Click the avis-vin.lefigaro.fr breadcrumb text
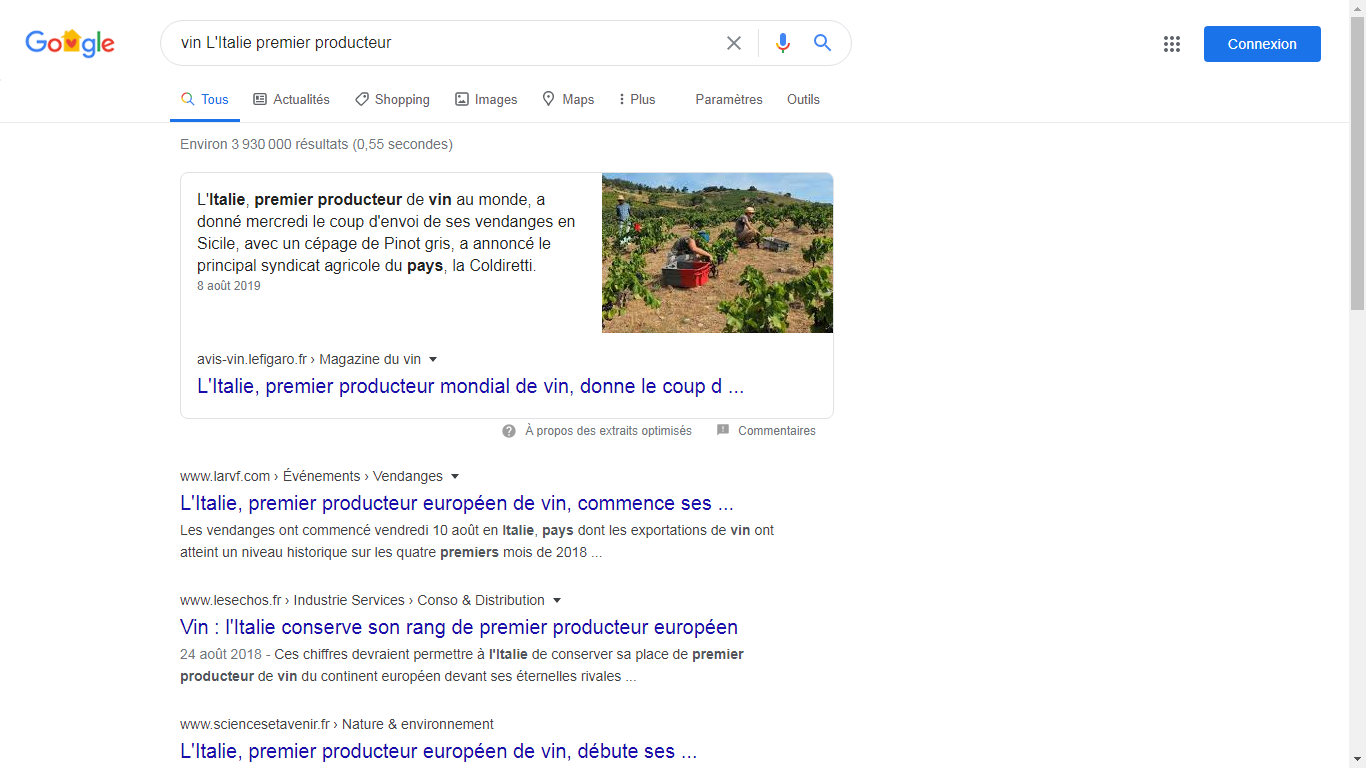The height and width of the screenshot is (768, 1366). tap(309, 359)
